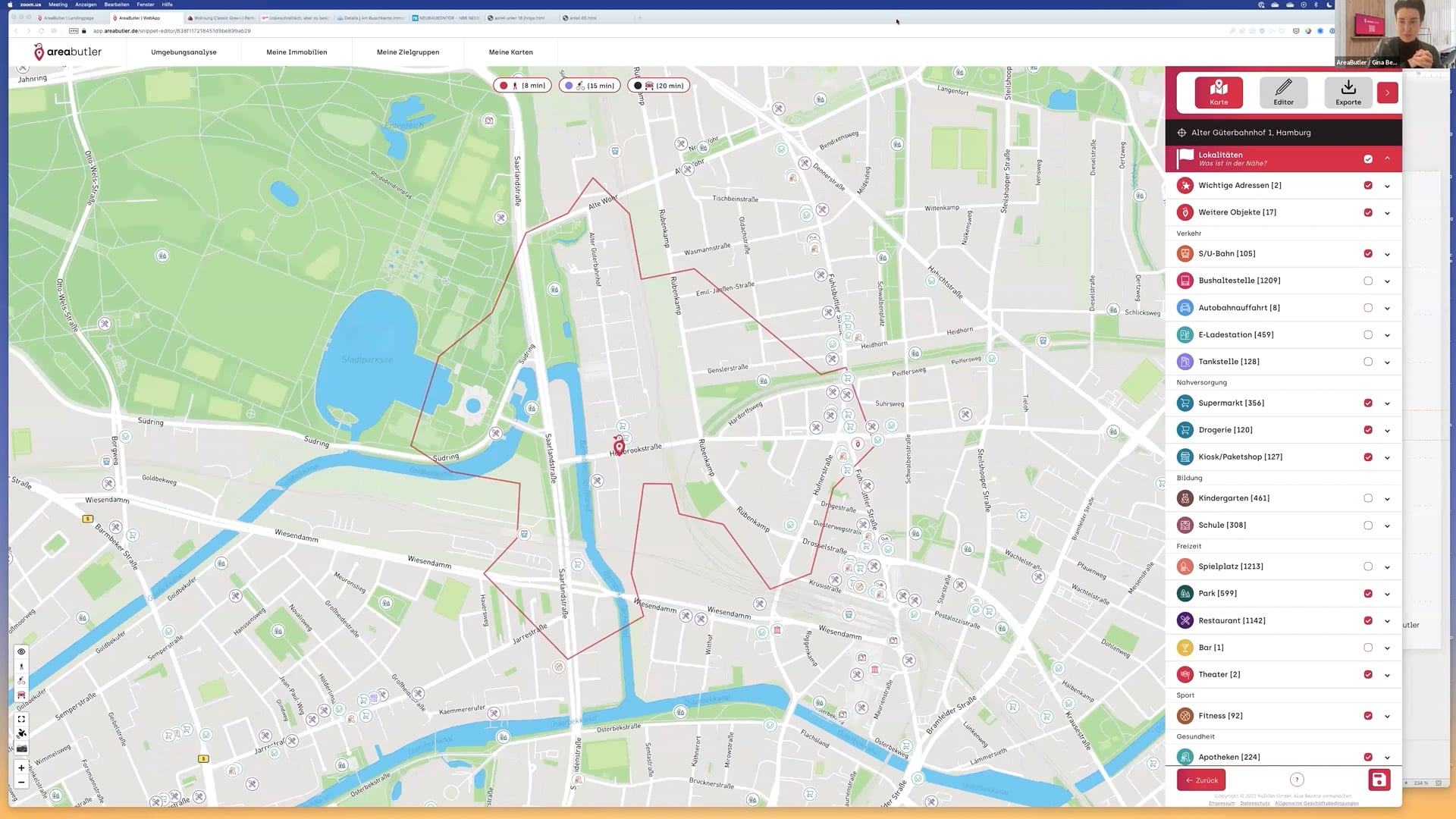Enable Tankstelle checkbox
This screenshot has width=1456, height=819.
tap(1368, 362)
